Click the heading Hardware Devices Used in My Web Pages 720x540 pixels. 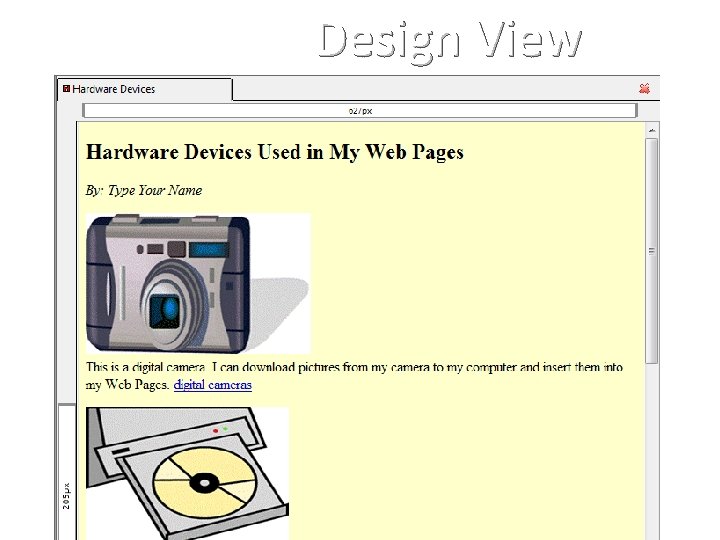point(275,152)
